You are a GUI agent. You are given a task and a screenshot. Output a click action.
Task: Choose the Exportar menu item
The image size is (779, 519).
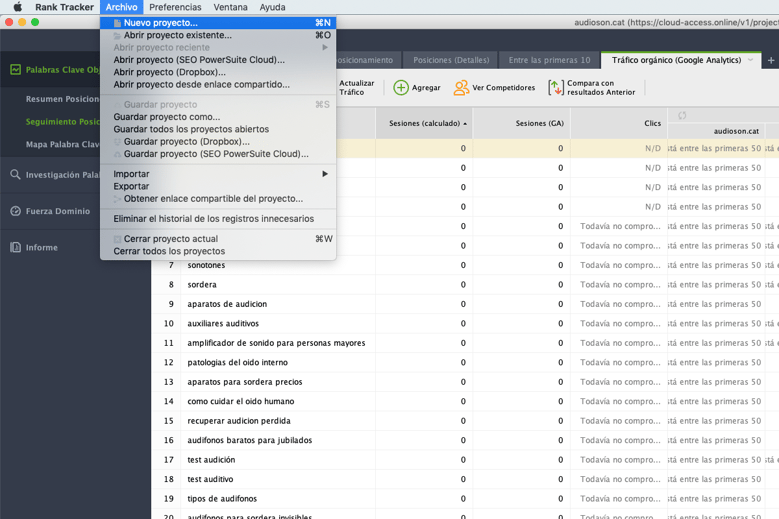point(218,186)
